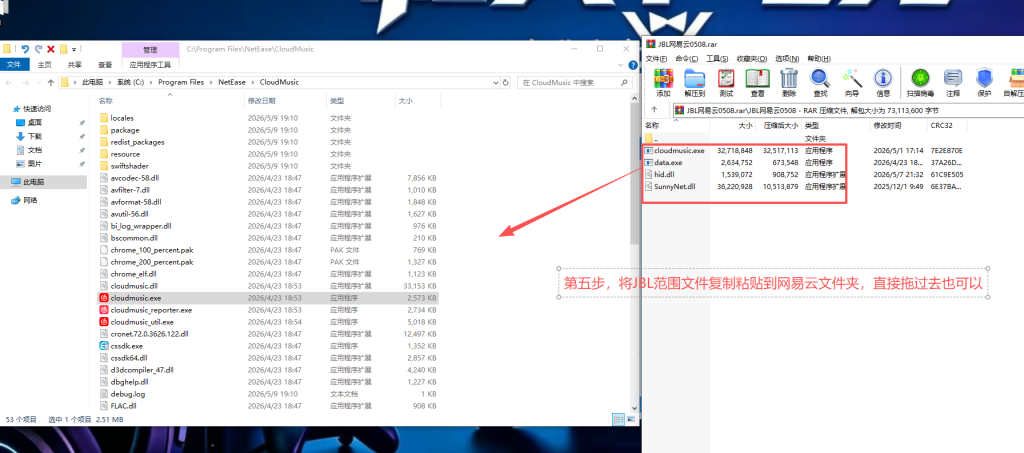This screenshot has height=453, width=1024.
Task: Switch Explorer to details view toggle
Action: [x=616, y=419]
